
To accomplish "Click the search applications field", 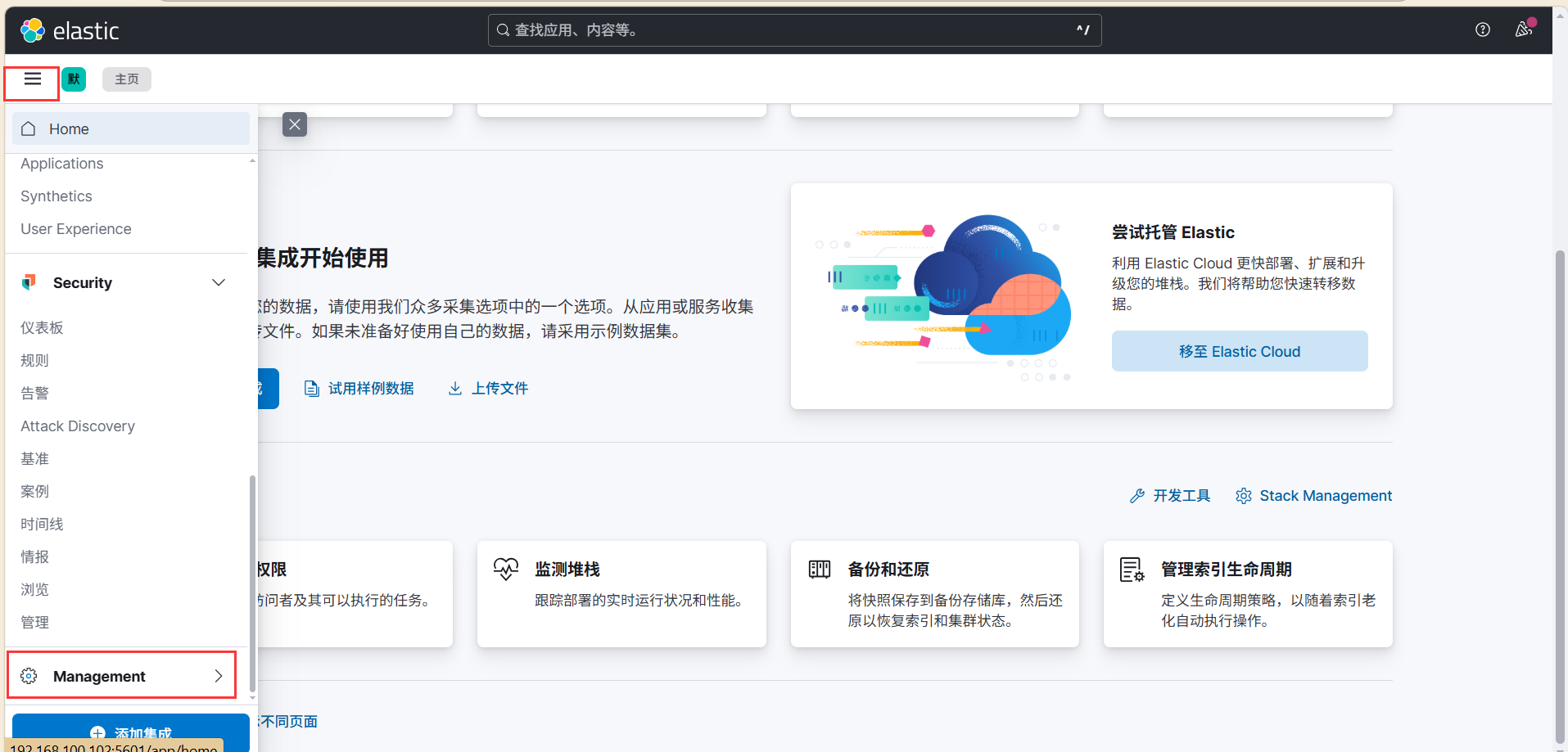I will (x=794, y=30).
